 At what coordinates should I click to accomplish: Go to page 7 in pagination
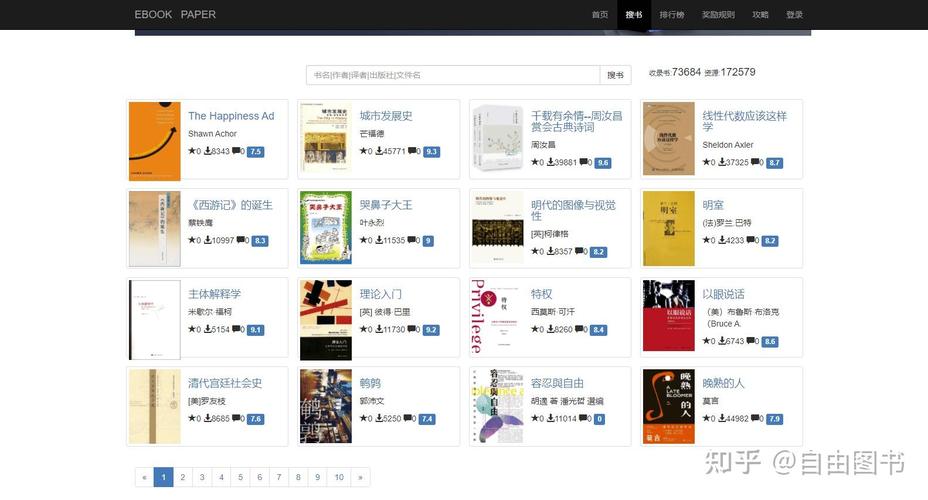(279, 478)
